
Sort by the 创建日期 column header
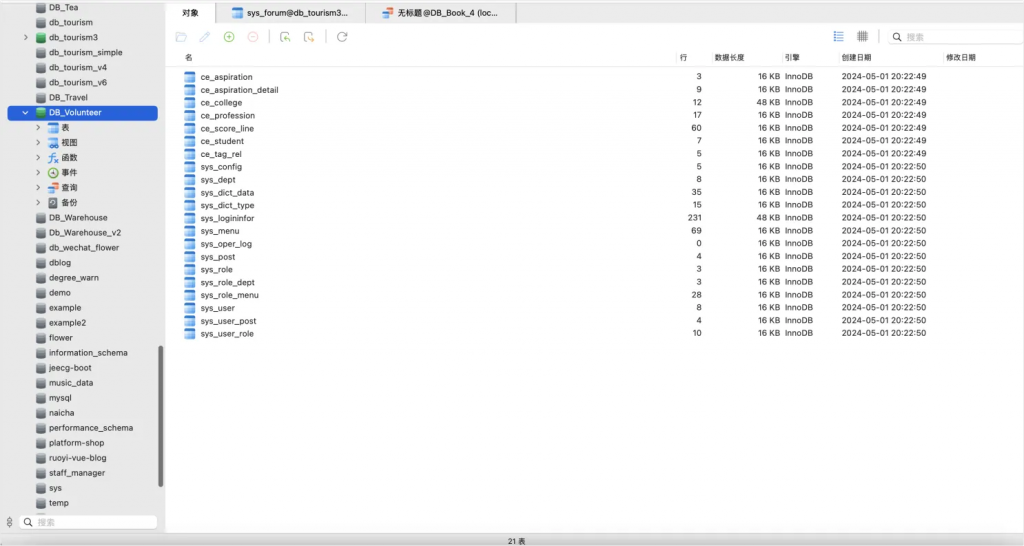pyautogui.click(x=856, y=58)
